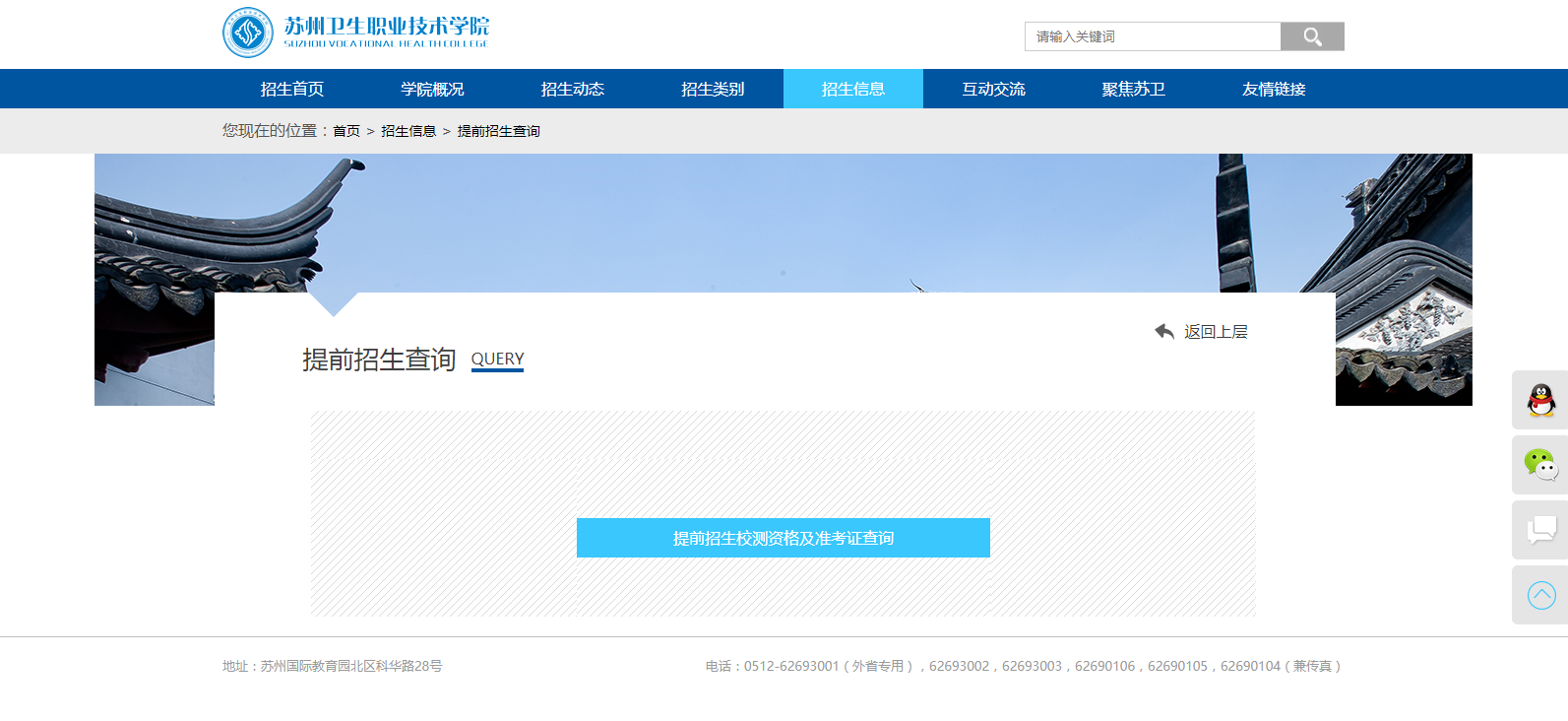Click the back-to-top arrow icon
The height and width of the screenshot is (721, 1568).
click(1540, 595)
